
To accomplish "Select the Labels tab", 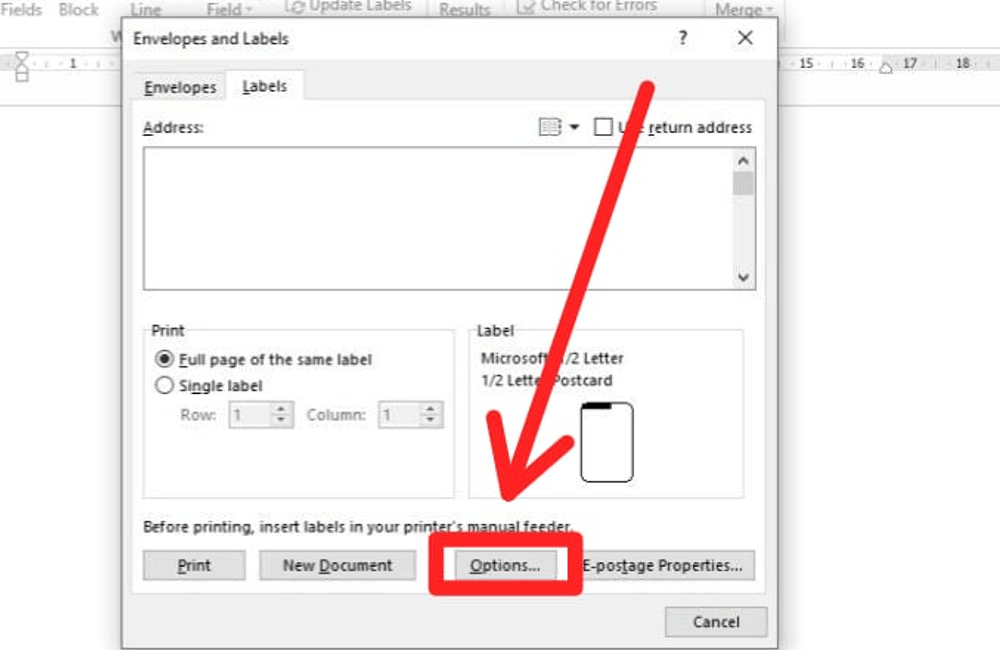I will [x=263, y=87].
